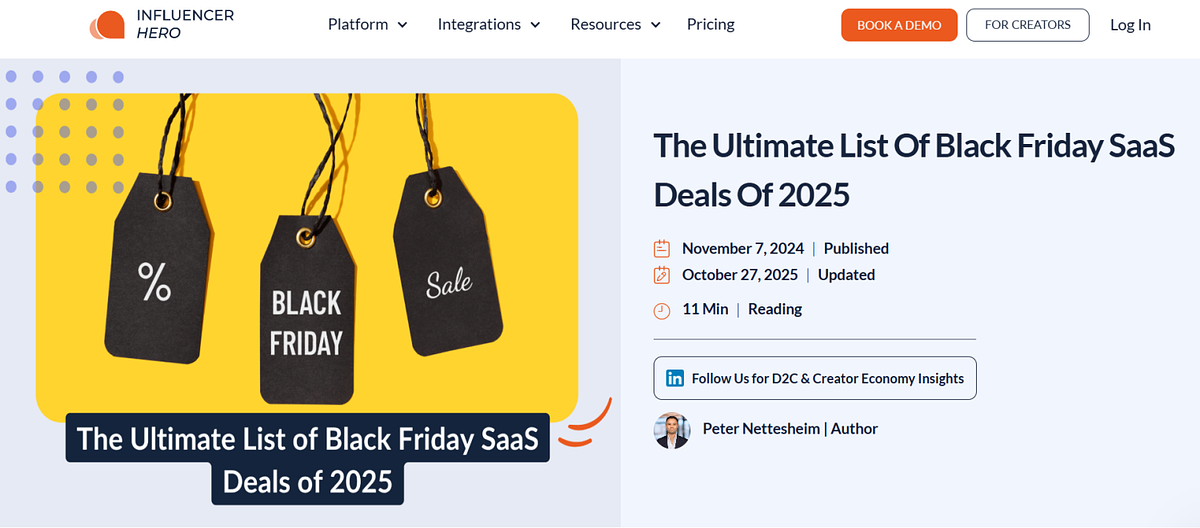Expand the Resources dropdown chevron
The height and width of the screenshot is (528, 1200).
pos(656,25)
